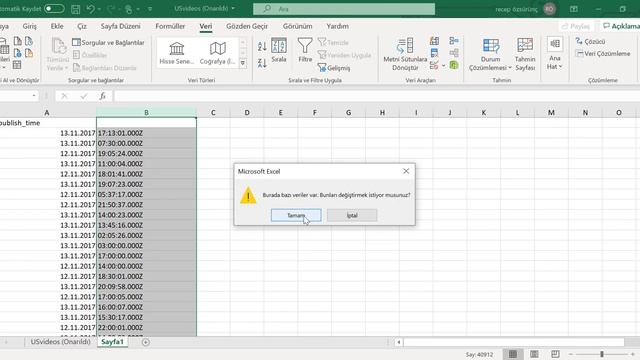This screenshot has height=360, width=640.
Task: Add a new sheet with the plus icon
Action: [146, 342]
